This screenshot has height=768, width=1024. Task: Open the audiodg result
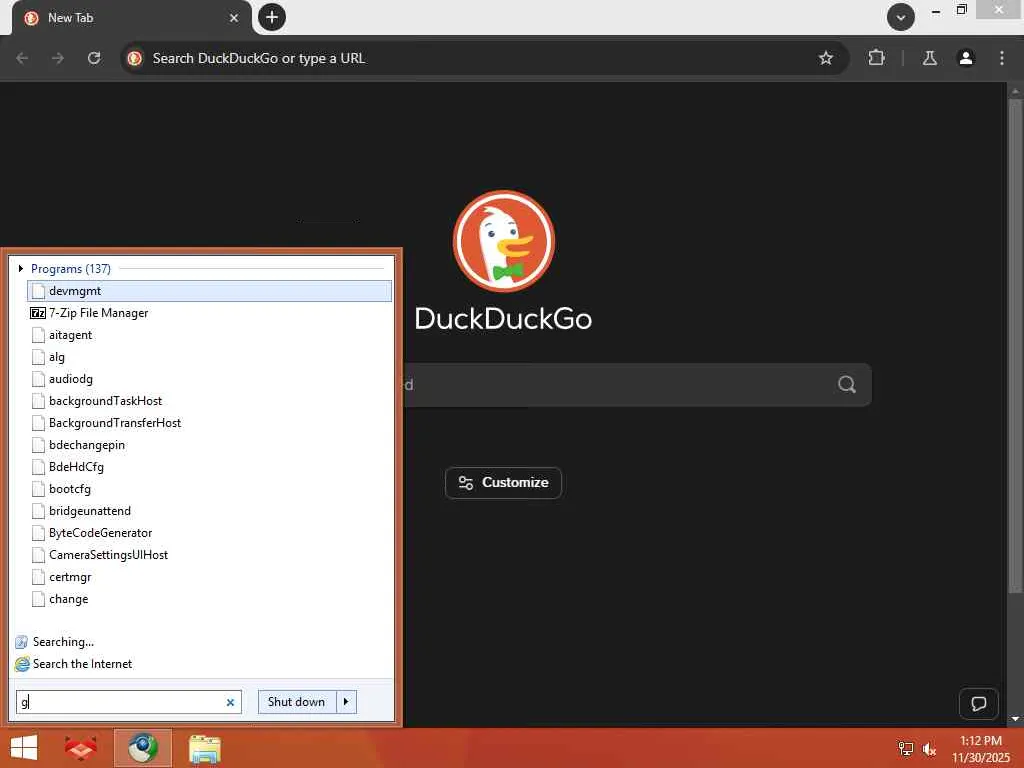pyautogui.click(x=210, y=379)
